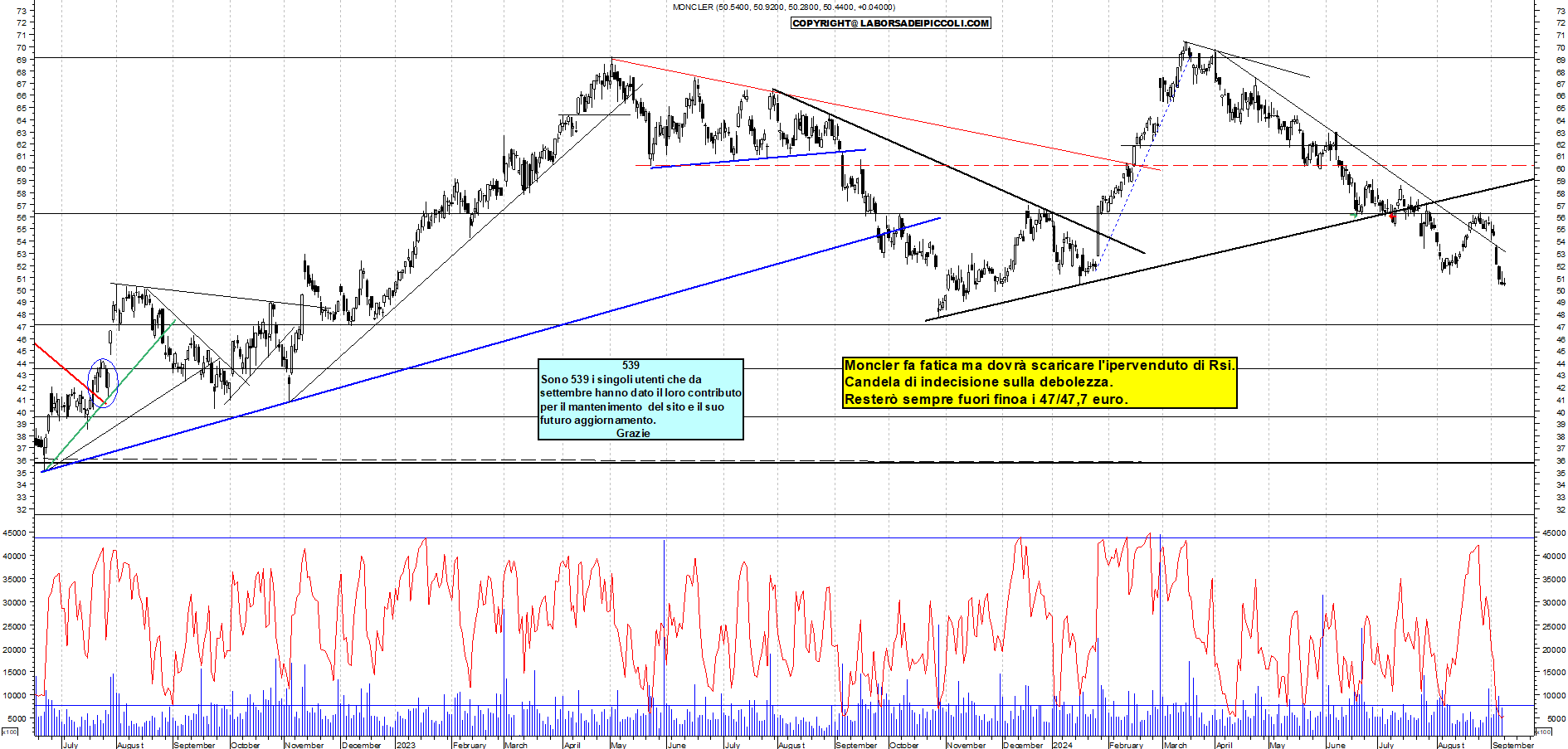
Task: Select the '2023' label on the time axis
Action: [x=406, y=745]
